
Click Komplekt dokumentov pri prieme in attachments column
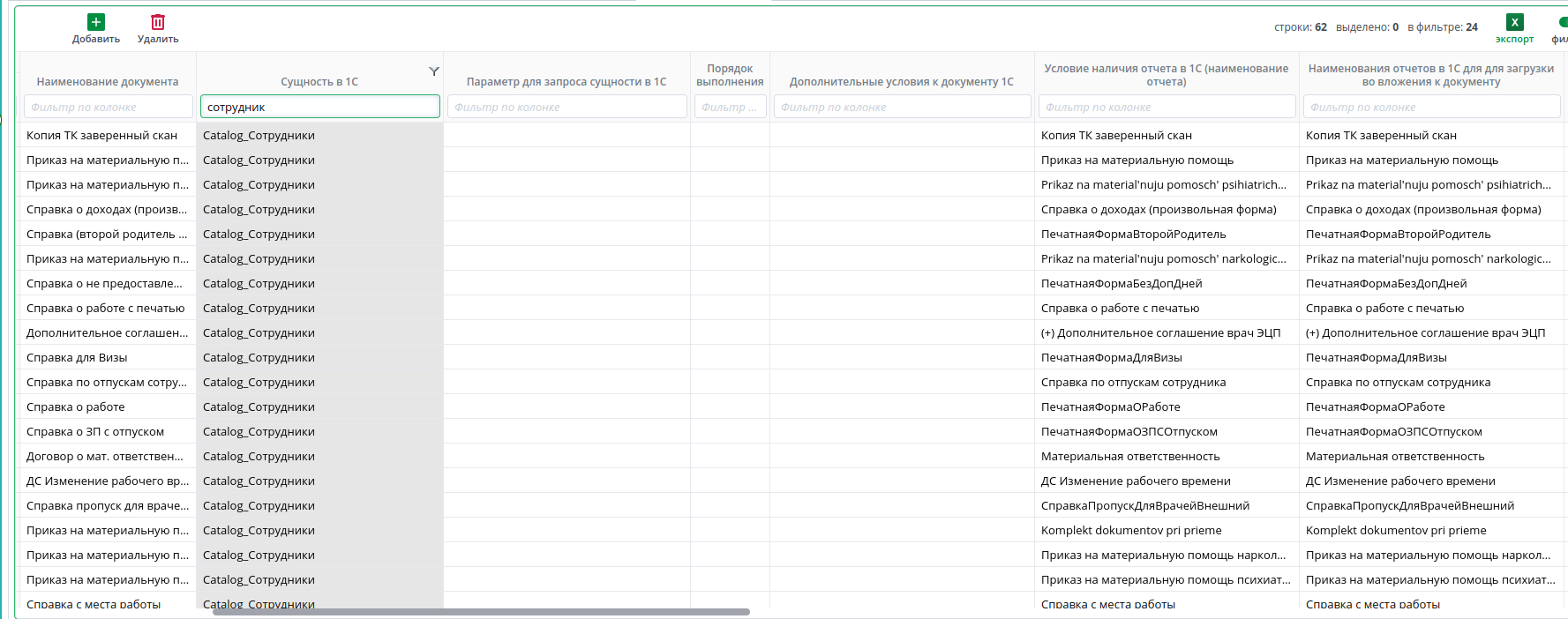click(1396, 530)
